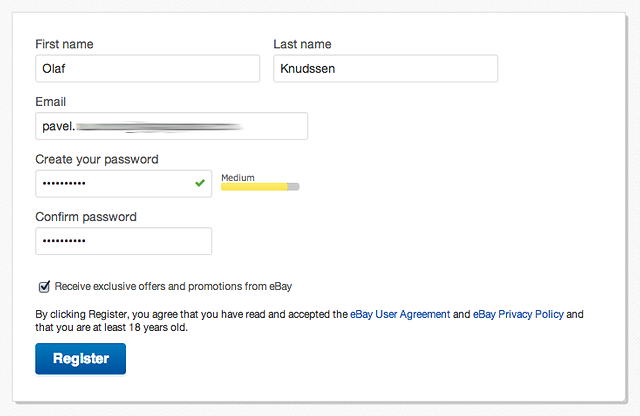This screenshot has height=416, width=640.
Task: Uncheck Receive exclusive offers and promotions checkbox
Action: (x=44, y=287)
